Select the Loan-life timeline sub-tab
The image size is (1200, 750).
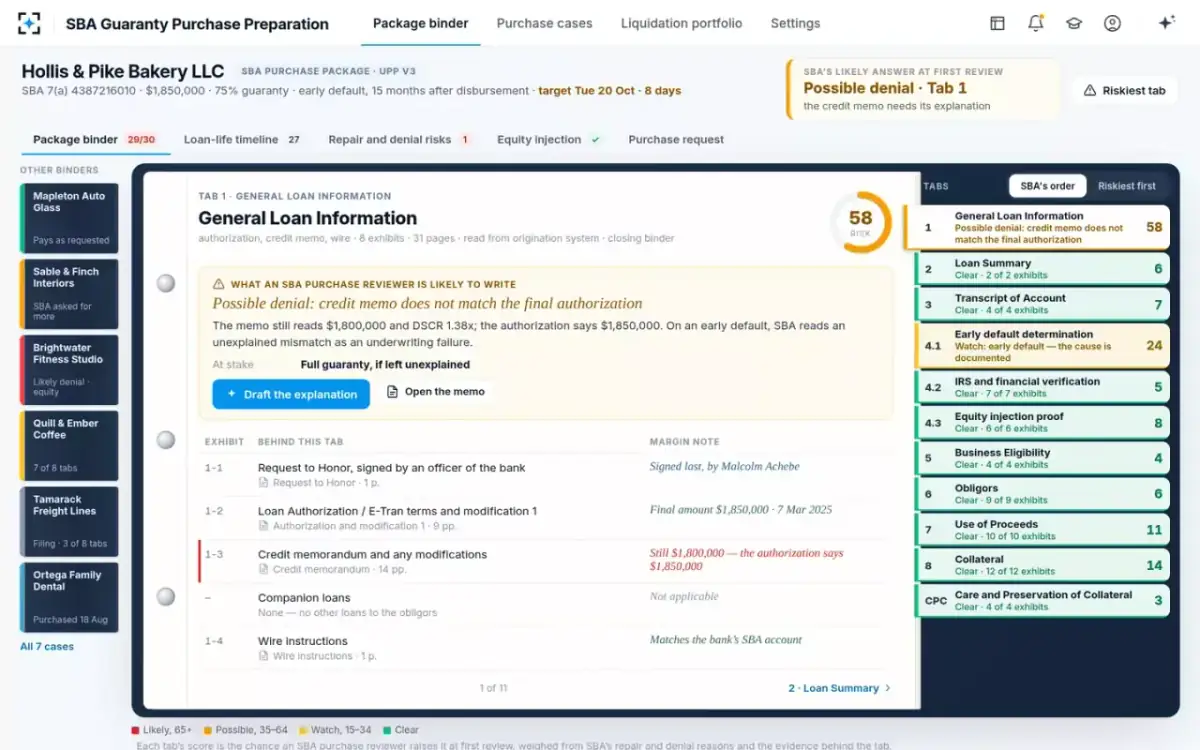[243, 140]
